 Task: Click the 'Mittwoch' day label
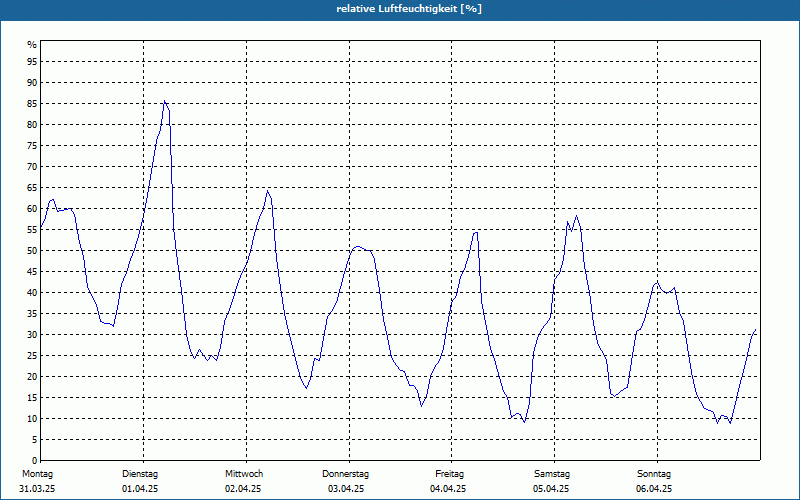(244, 474)
